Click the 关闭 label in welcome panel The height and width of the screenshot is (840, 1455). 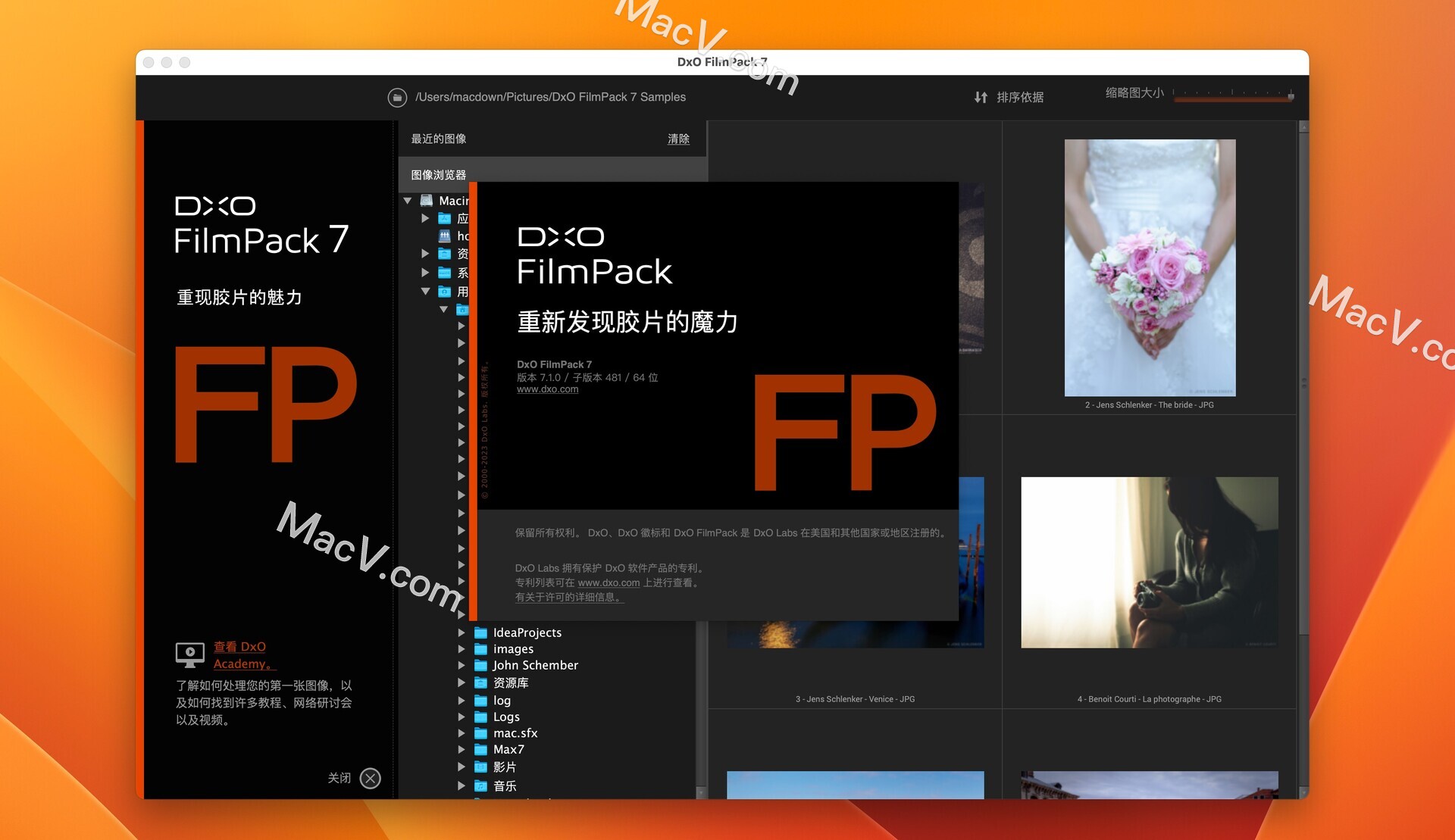pos(339,778)
